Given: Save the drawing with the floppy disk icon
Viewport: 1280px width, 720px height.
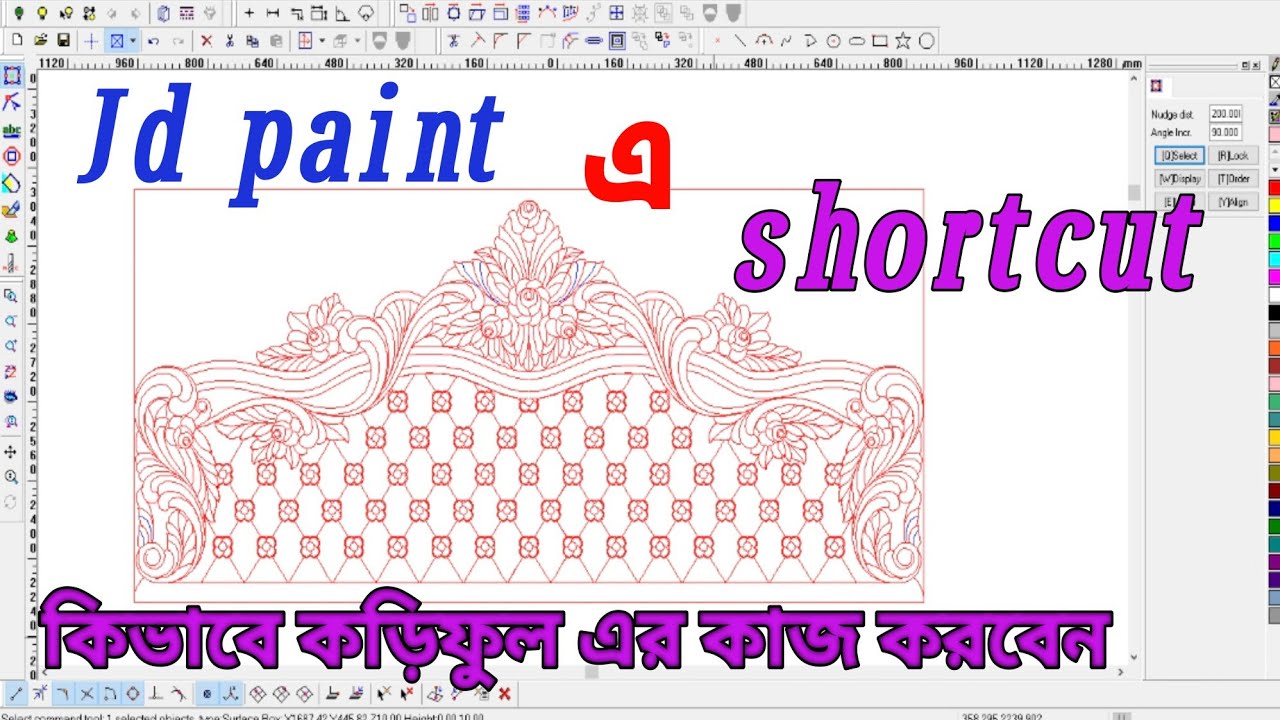Looking at the screenshot, I should click(63, 41).
